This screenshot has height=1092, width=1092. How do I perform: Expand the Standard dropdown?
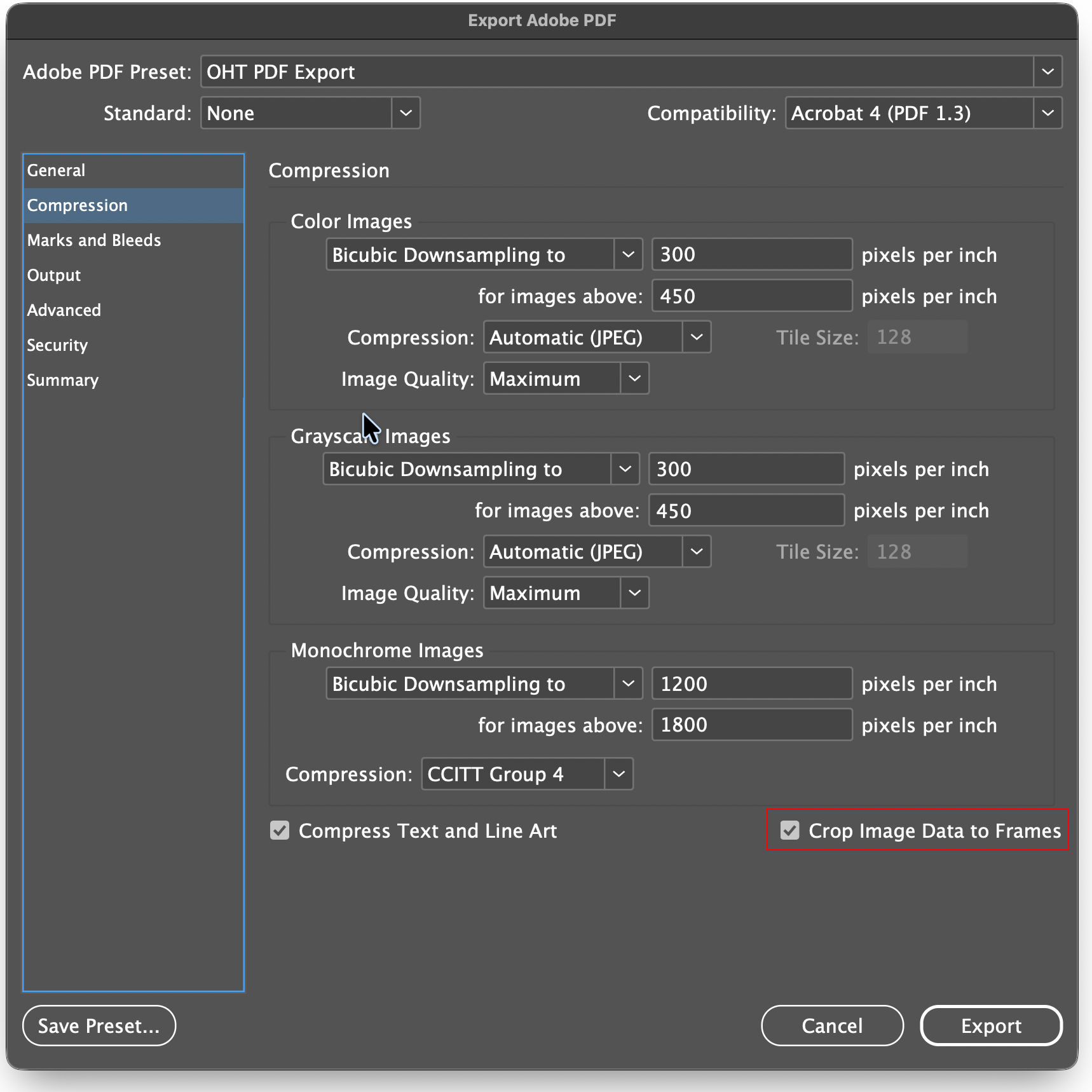(406, 113)
